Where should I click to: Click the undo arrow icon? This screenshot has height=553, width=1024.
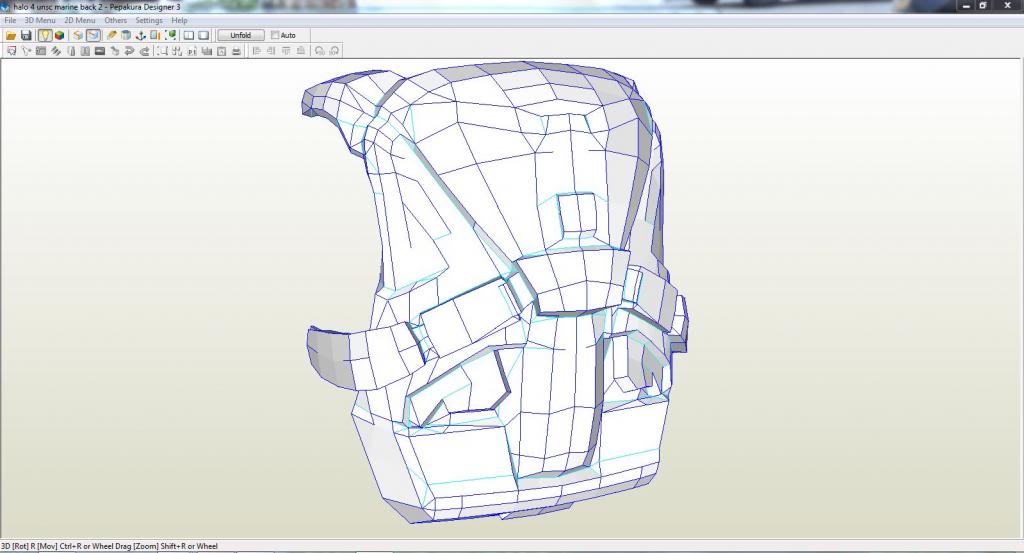coord(129,51)
